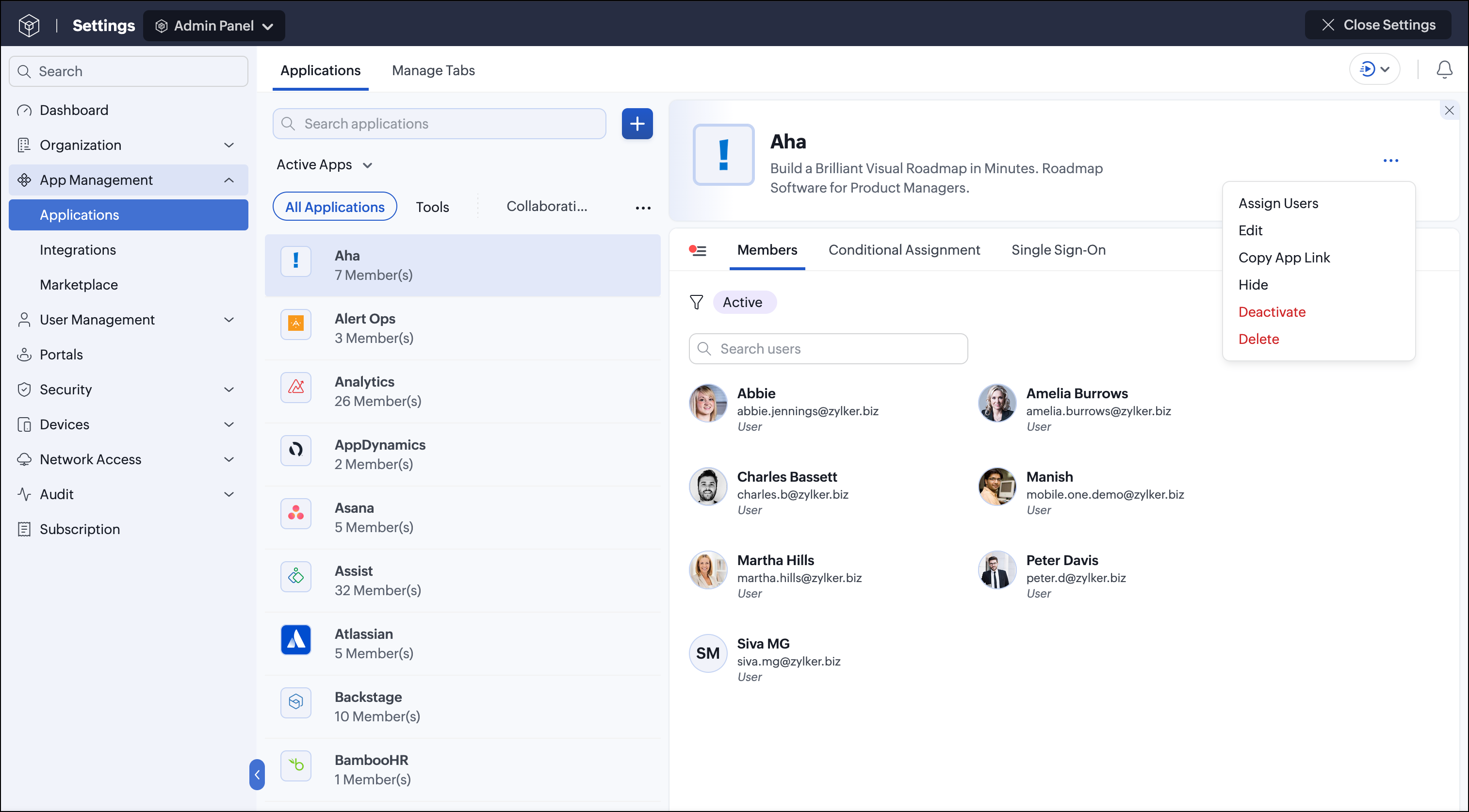
Task: Expand the Organization section
Action: click(129, 146)
